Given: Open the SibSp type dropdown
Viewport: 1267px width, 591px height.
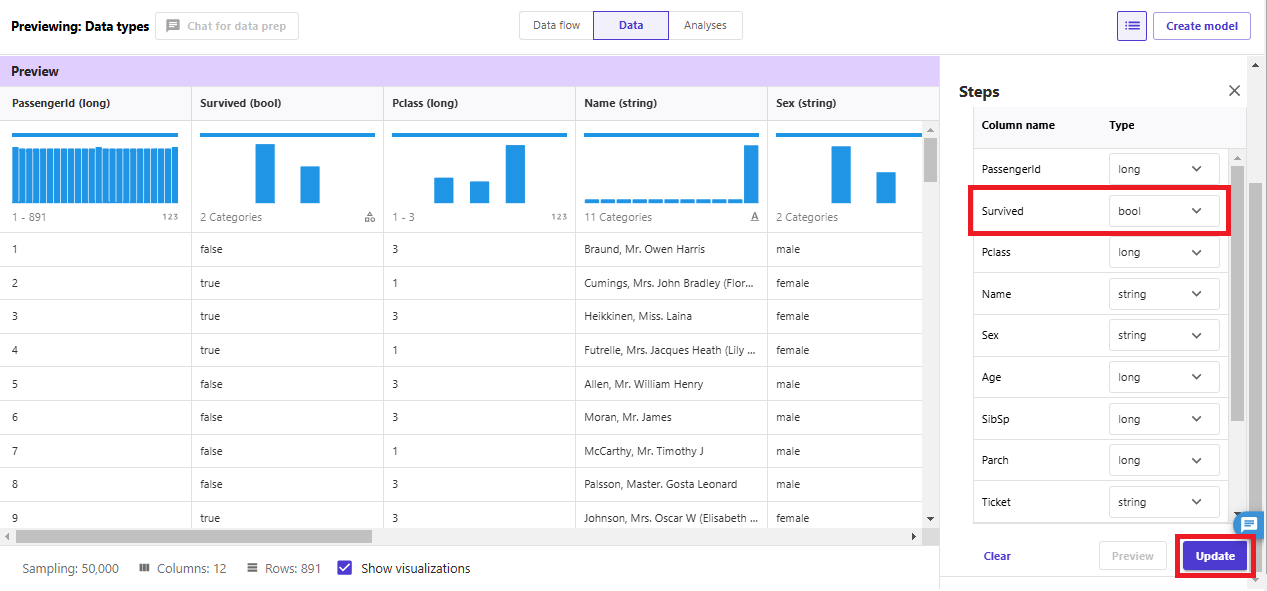Looking at the screenshot, I should click(1164, 419).
